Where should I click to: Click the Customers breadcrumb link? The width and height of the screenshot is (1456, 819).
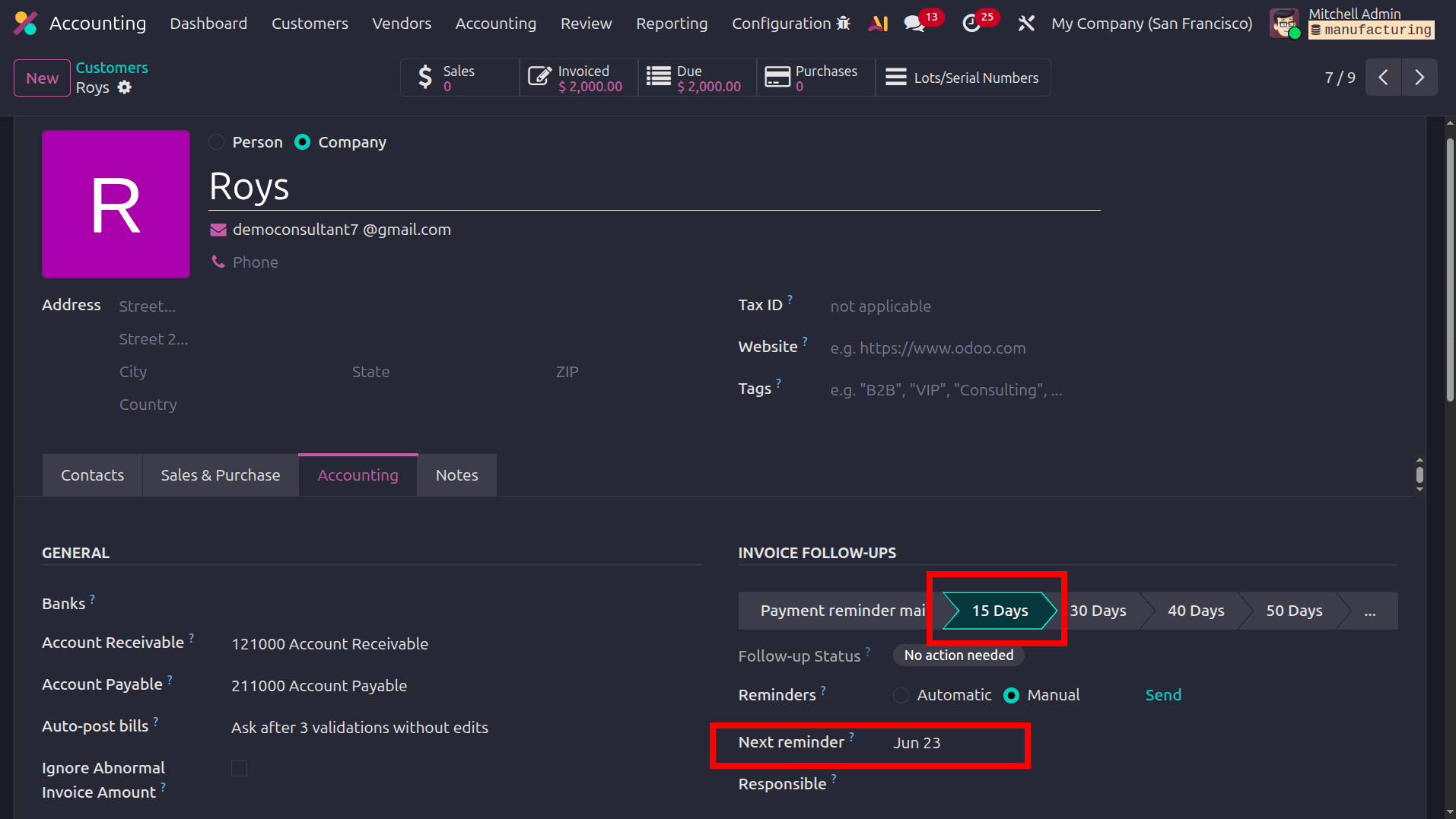click(x=112, y=68)
